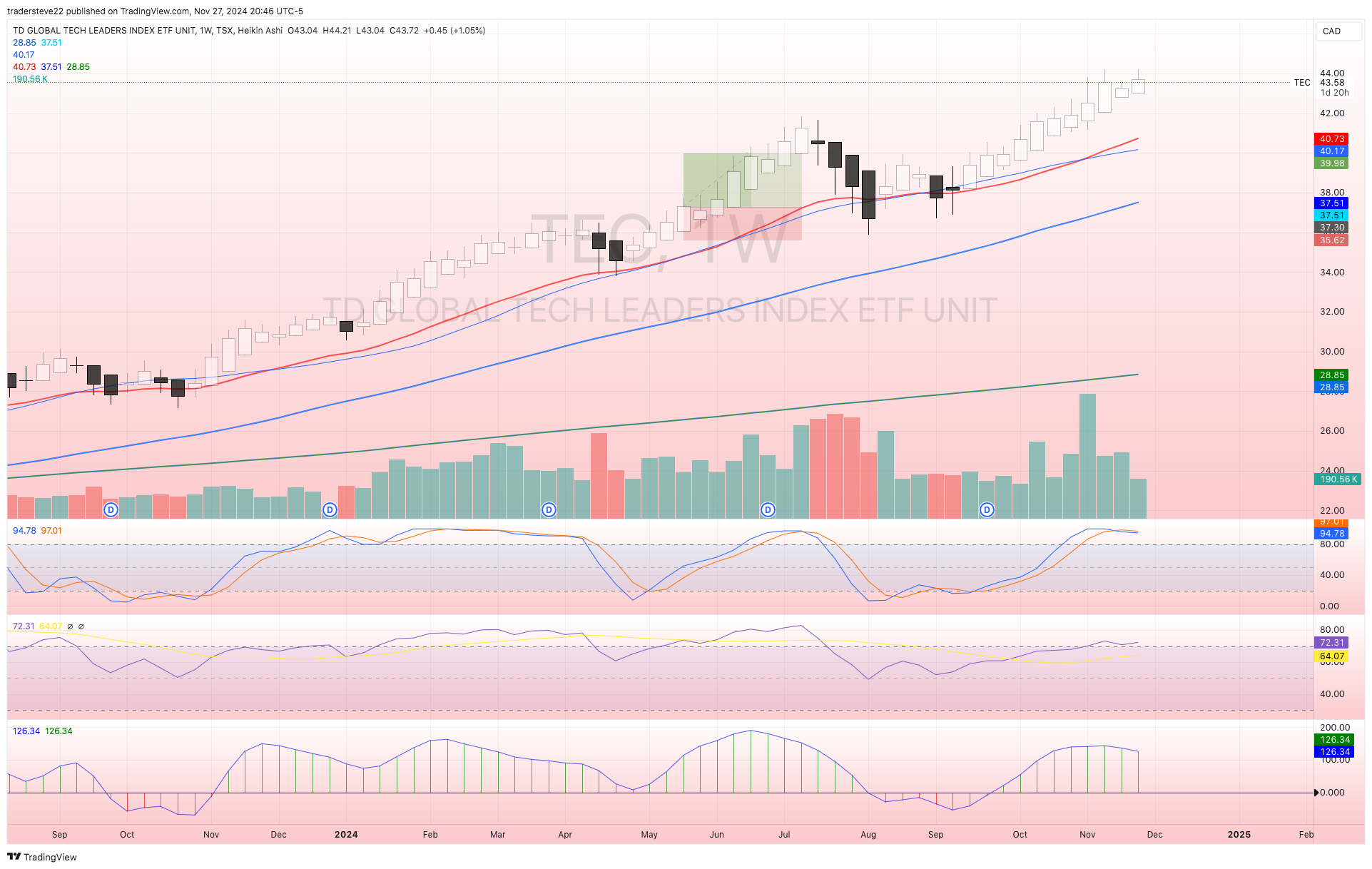Click the Aug label on the time axis

[868, 835]
